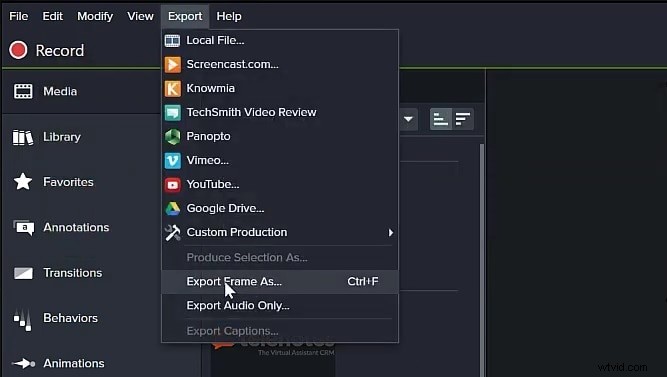Click the Knowmia K icon
The image size is (667, 377).
173,89
